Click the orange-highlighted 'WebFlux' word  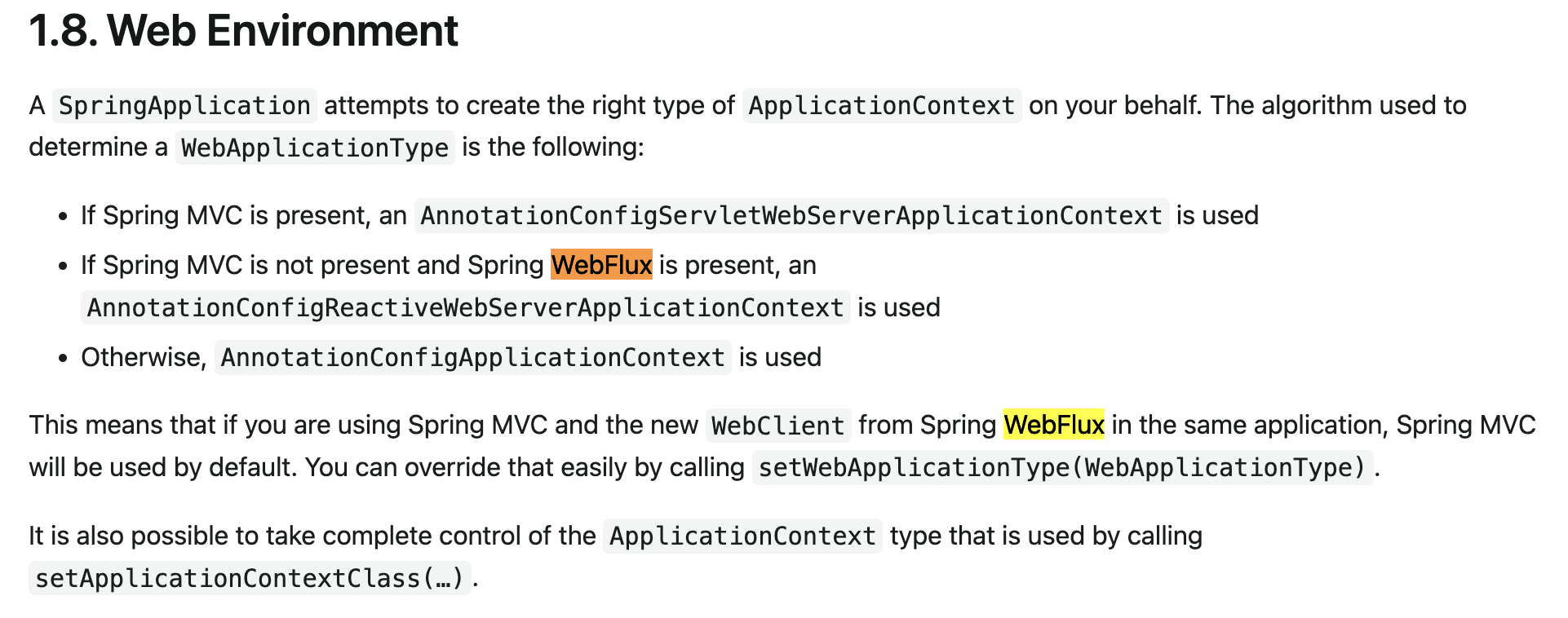601,265
